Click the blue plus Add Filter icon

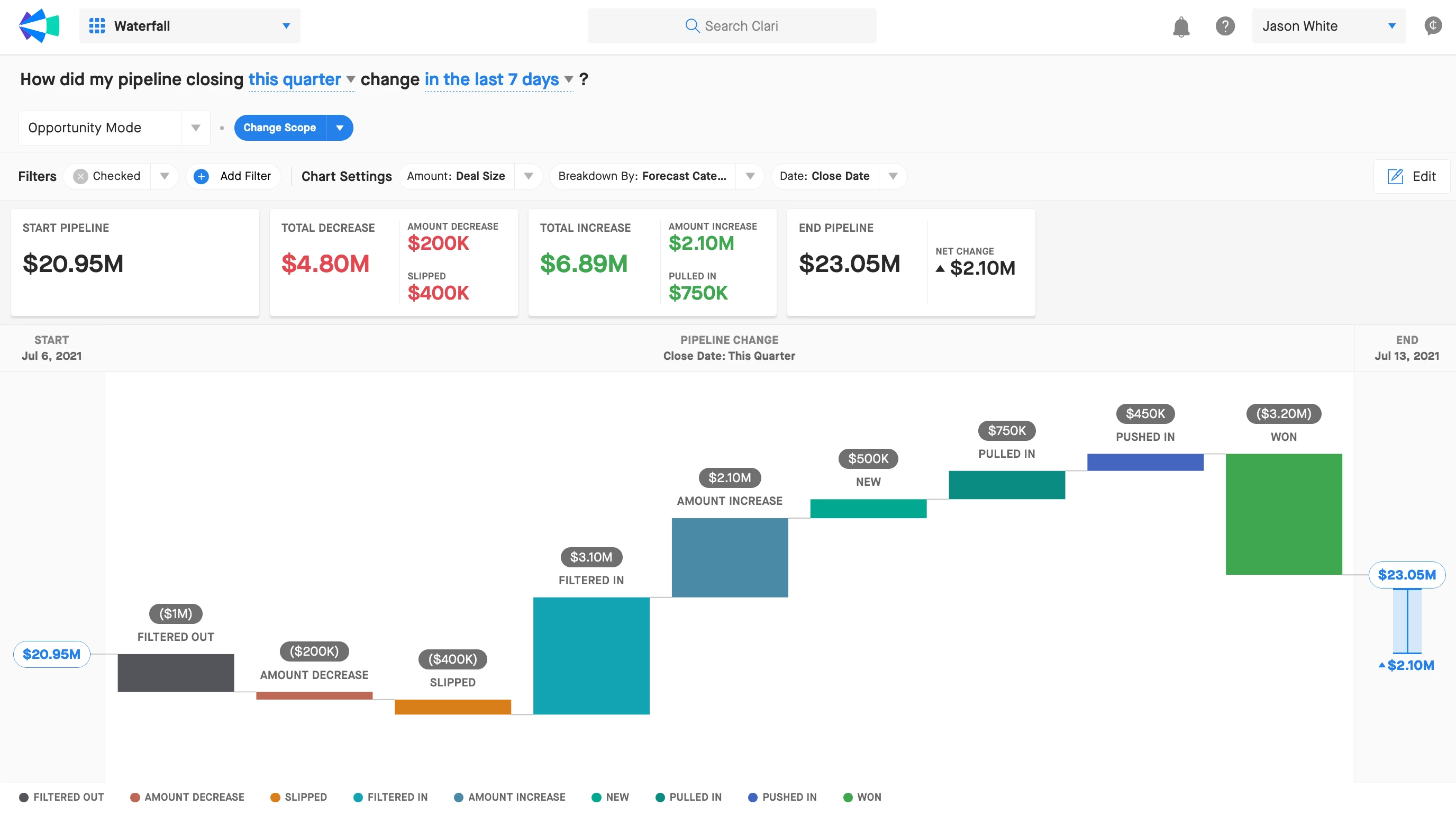[201, 176]
